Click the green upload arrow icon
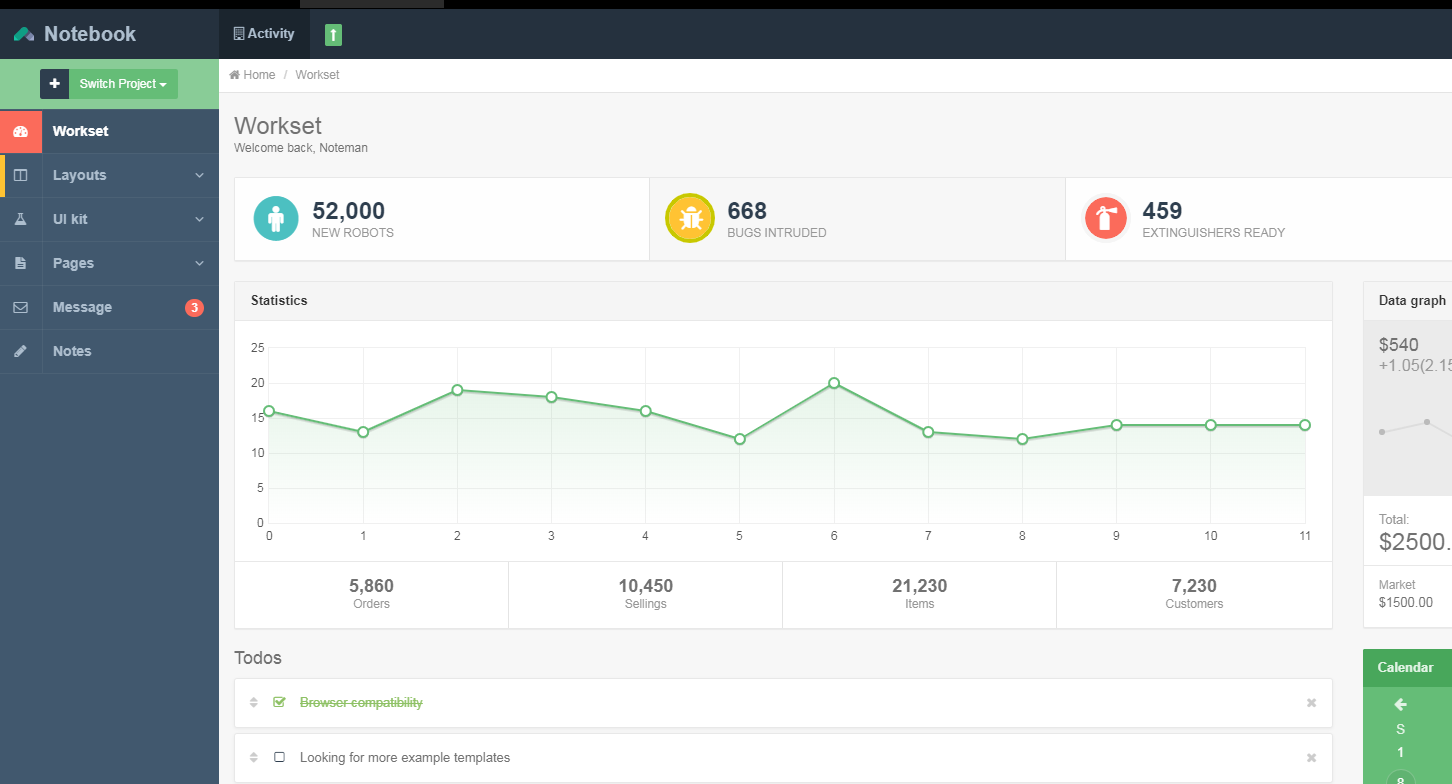Viewport: 1452px width, 784px height. pyautogui.click(x=333, y=35)
